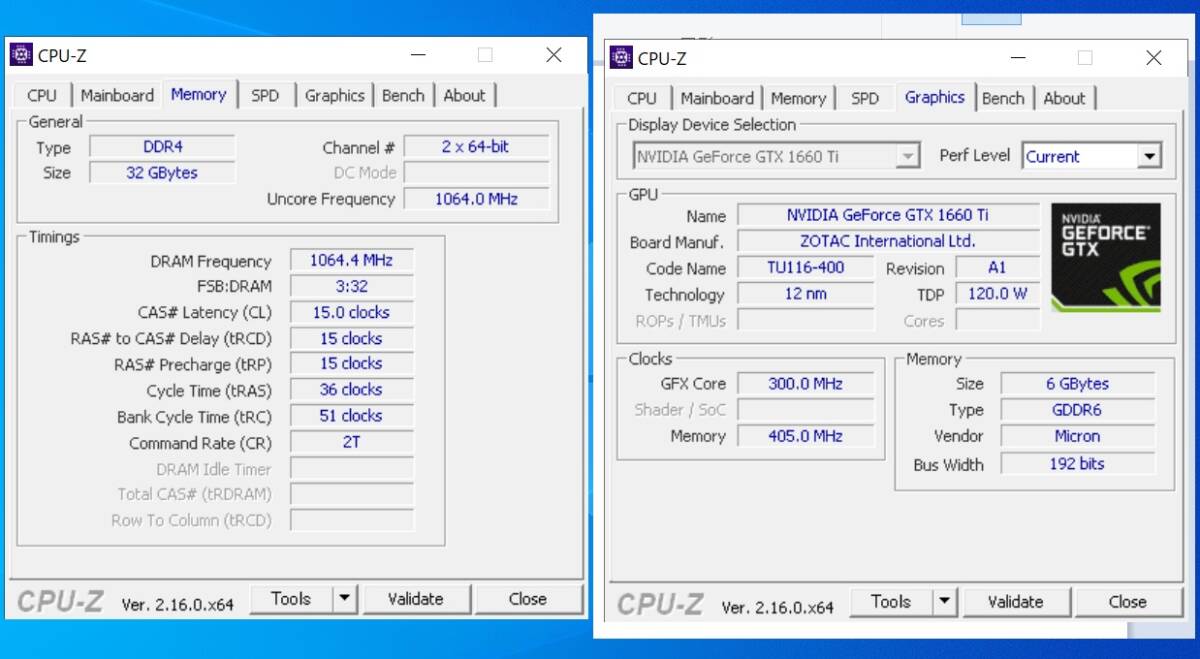Open About tab in left CPU-Z window
This screenshot has width=1200, height=659.
[464, 96]
